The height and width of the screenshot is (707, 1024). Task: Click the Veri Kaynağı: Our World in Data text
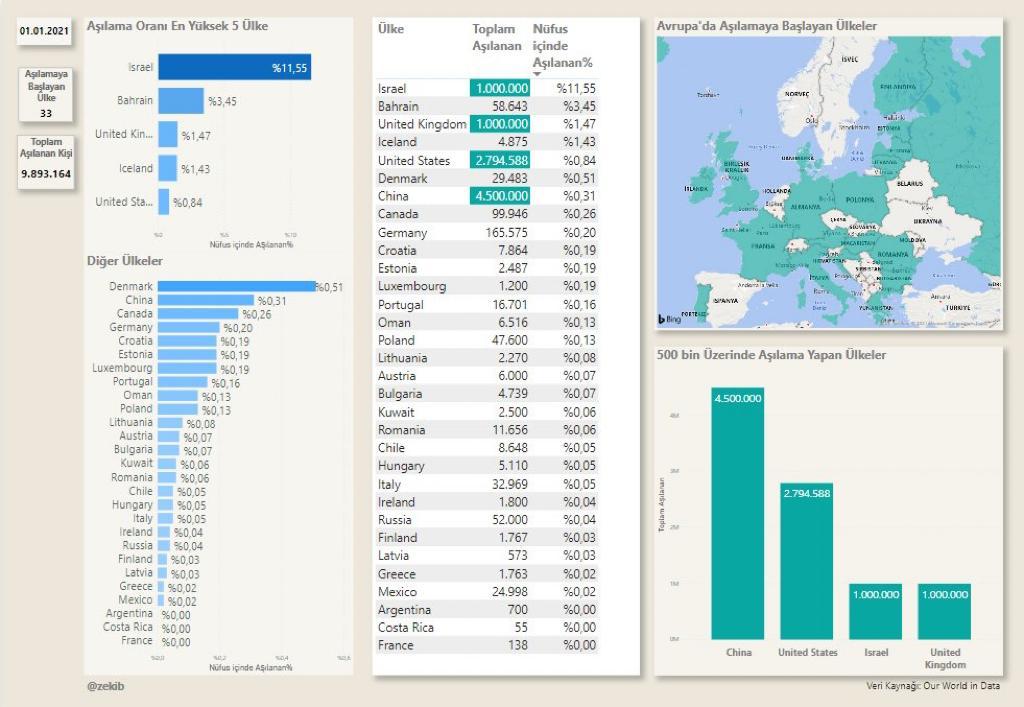click(x=932, y=686)
